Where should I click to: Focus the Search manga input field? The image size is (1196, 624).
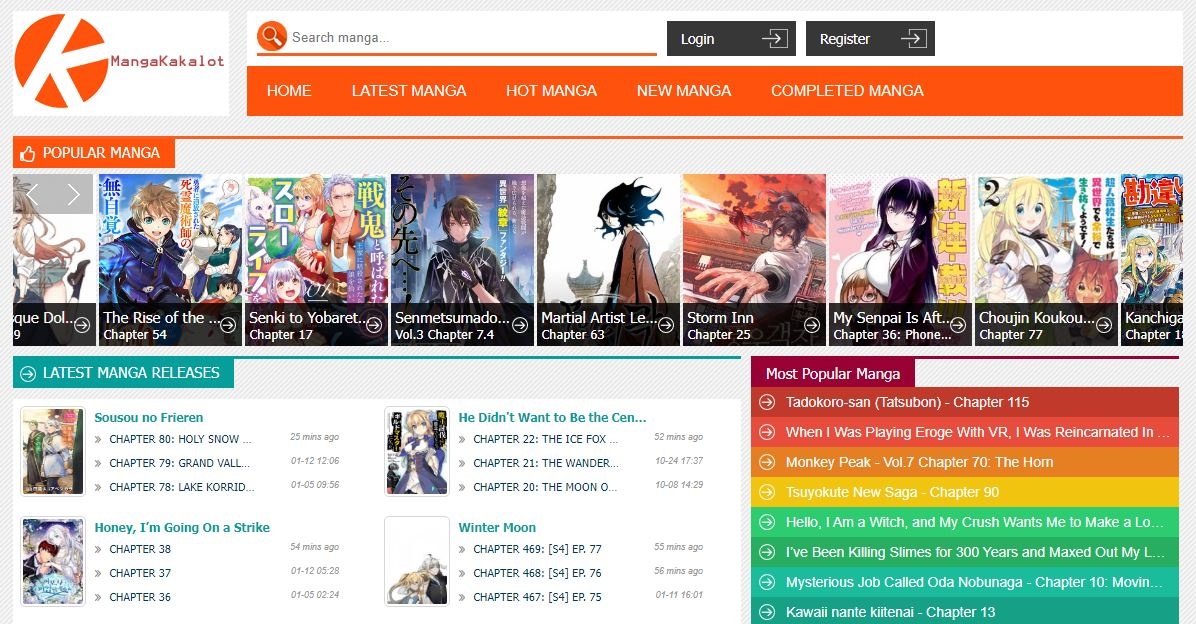pos(471,37)
